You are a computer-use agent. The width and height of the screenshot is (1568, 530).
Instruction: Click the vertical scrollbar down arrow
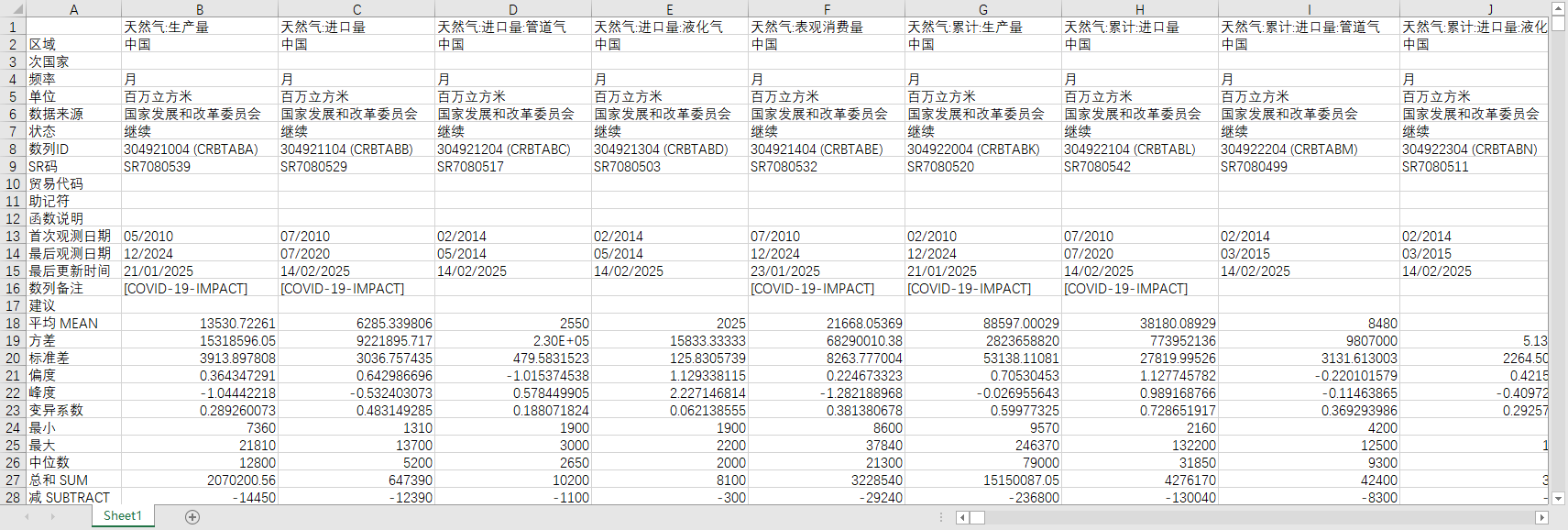click(x=1559, y=498)
